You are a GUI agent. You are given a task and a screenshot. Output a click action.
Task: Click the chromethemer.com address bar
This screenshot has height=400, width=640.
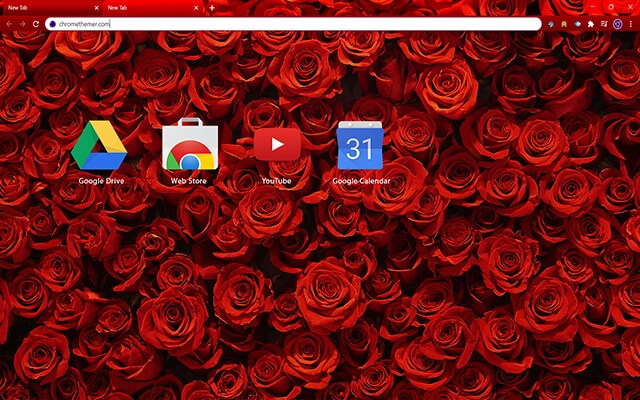(x=293, y=24)
